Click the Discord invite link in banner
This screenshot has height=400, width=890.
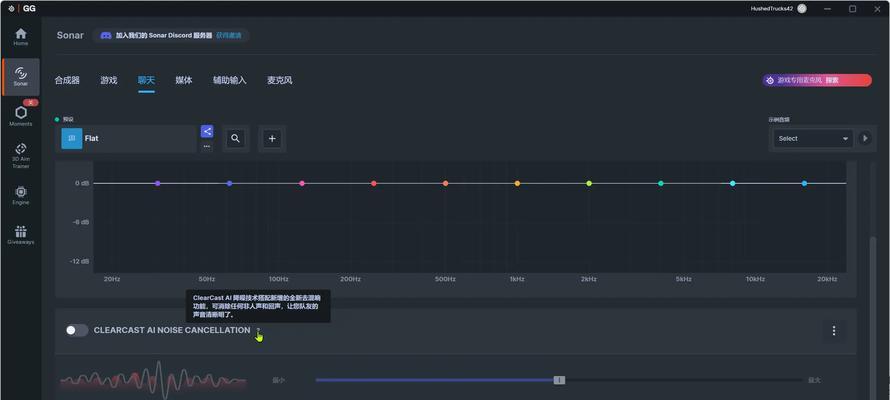[229, 35]
